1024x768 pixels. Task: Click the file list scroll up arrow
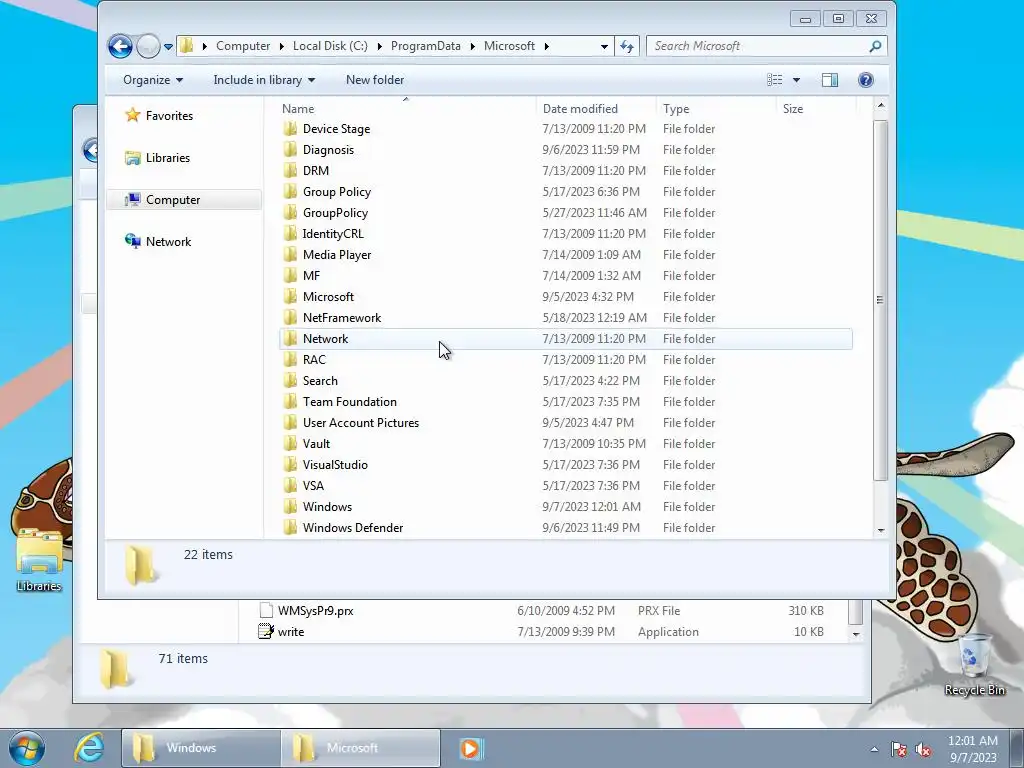point(881,106)
